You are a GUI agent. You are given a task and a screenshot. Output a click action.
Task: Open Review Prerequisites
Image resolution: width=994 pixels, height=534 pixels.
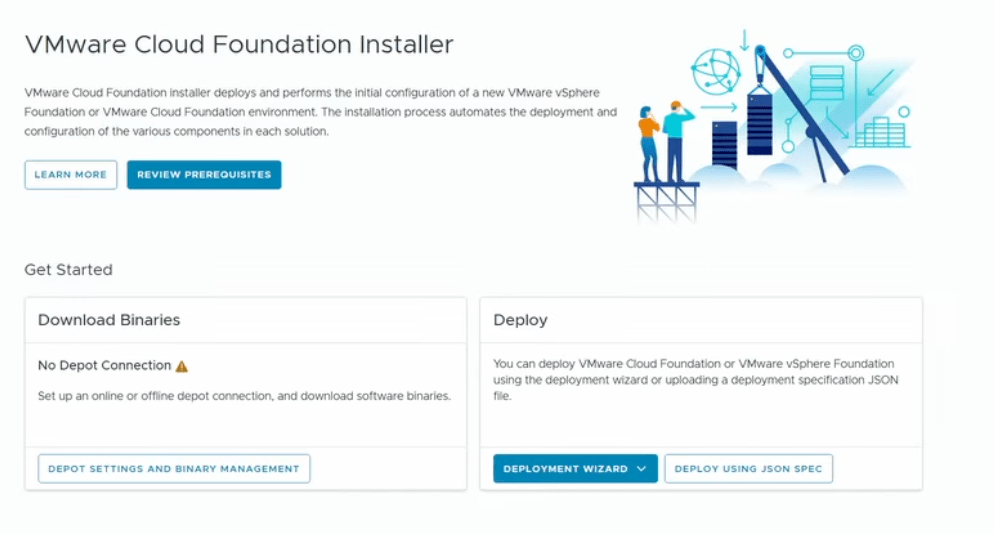coord(204,175)
